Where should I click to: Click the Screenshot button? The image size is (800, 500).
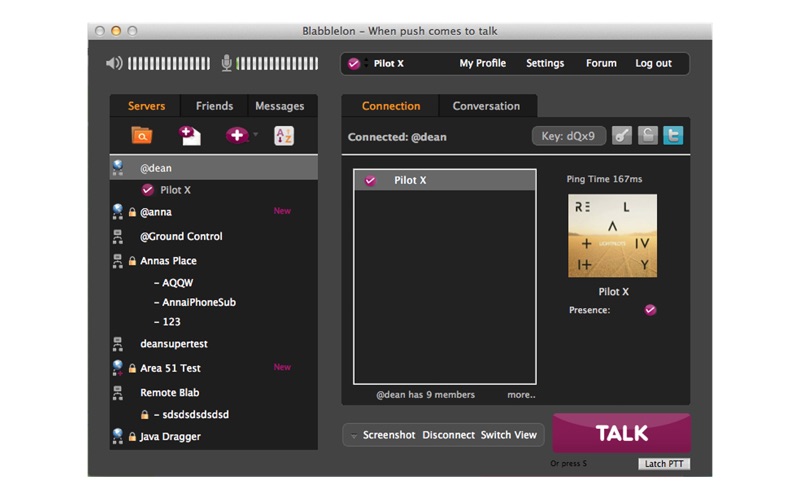coord(389,435)
